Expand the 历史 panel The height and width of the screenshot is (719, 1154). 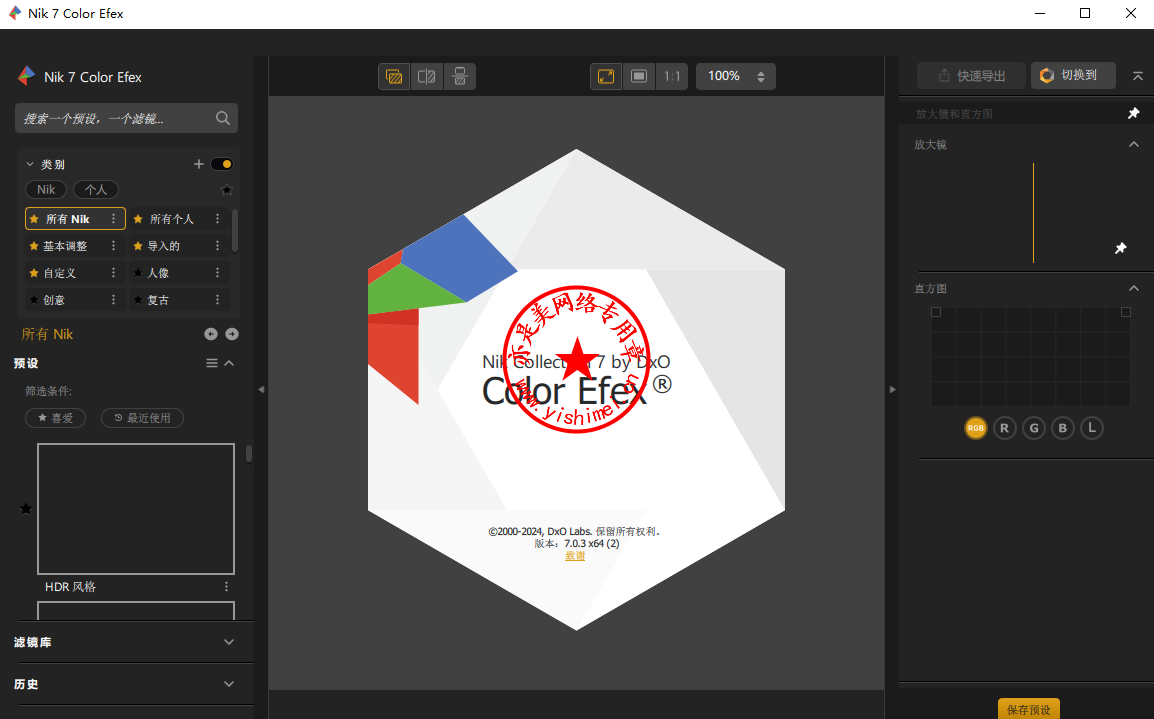[x=229, y=684]
